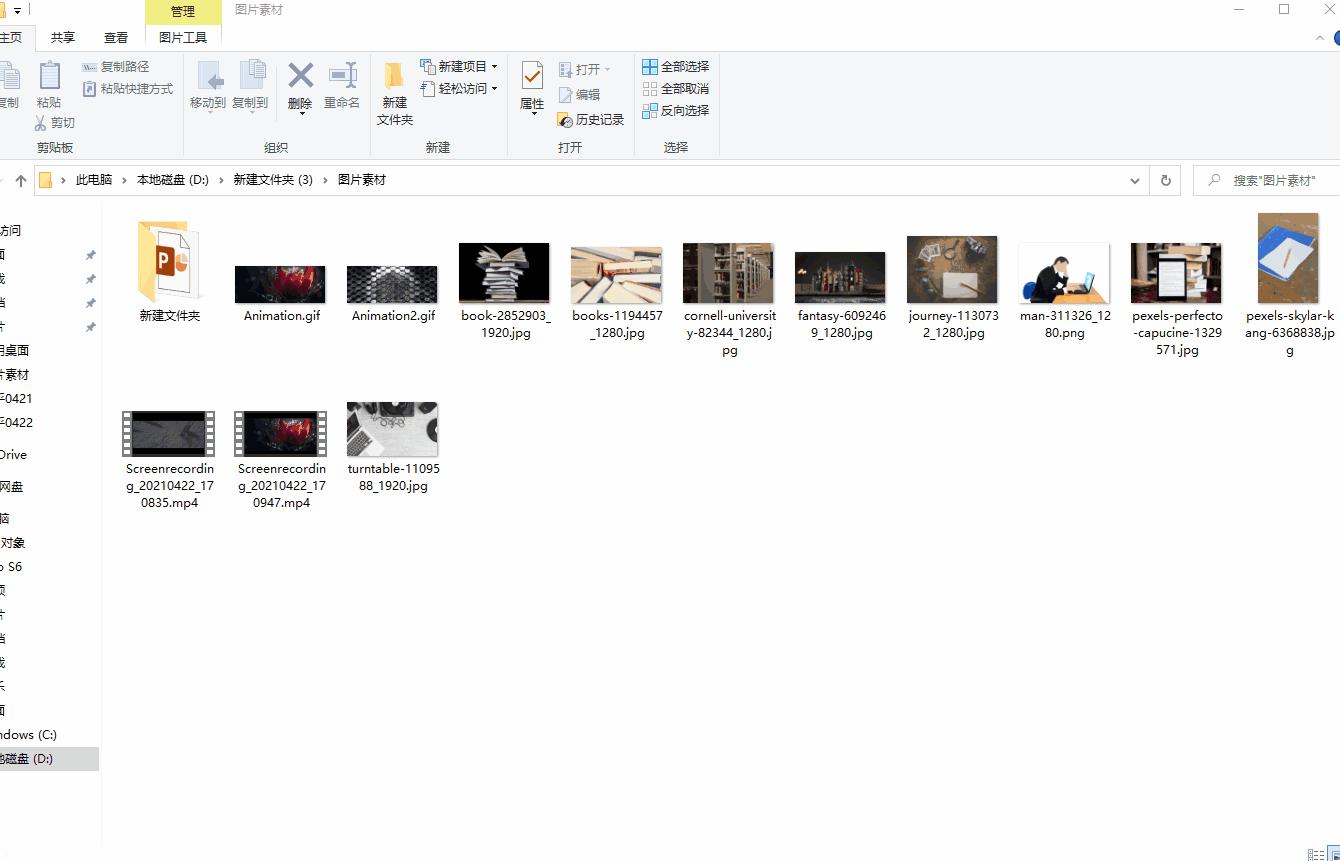1340x861 pixels.
Task: Click 新建文件夹 (3) in address path
Action: click(x=273, y=180)
